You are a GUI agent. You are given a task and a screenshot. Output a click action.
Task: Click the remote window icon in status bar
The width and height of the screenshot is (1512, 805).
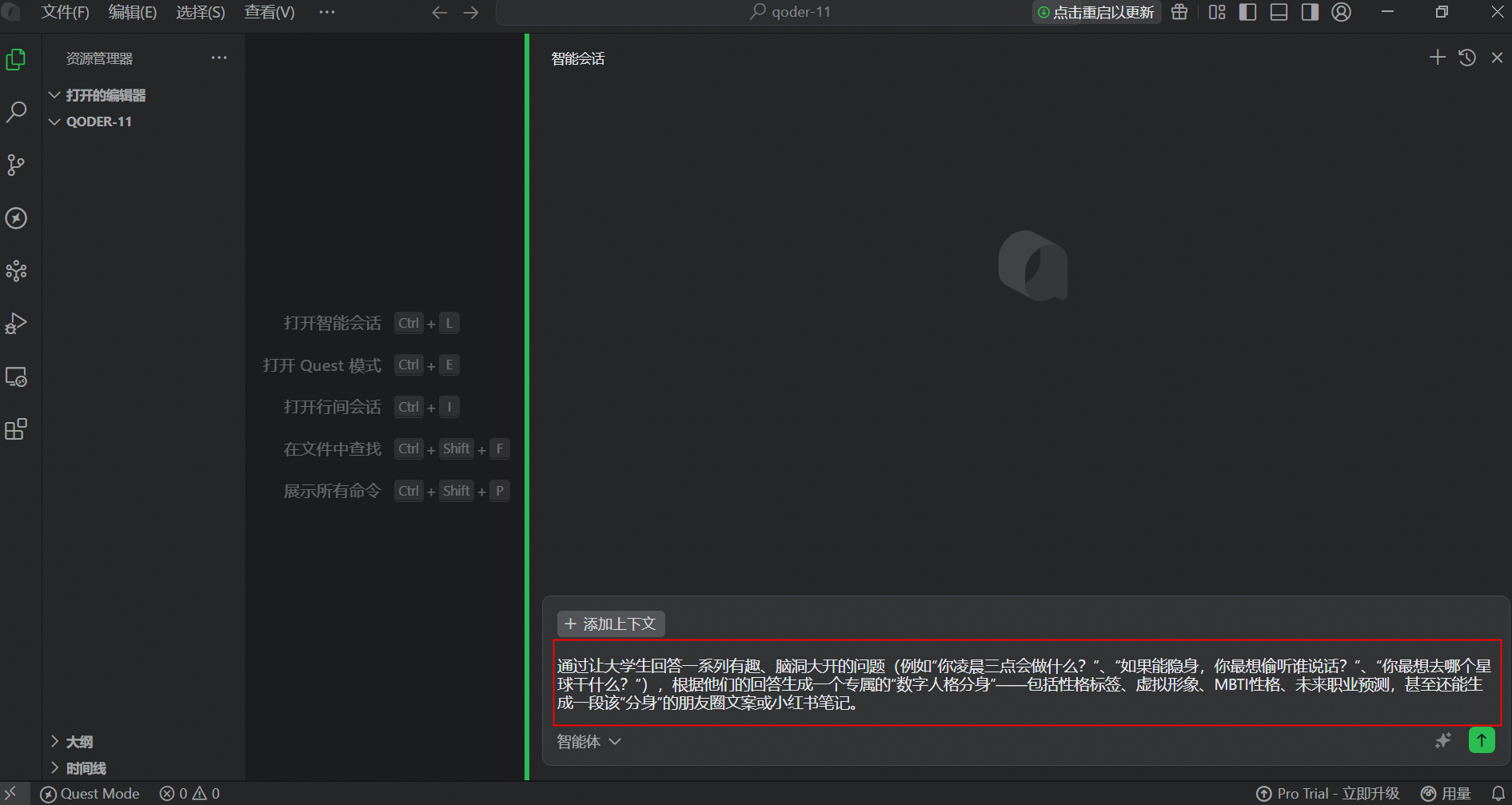pos(11,793)
